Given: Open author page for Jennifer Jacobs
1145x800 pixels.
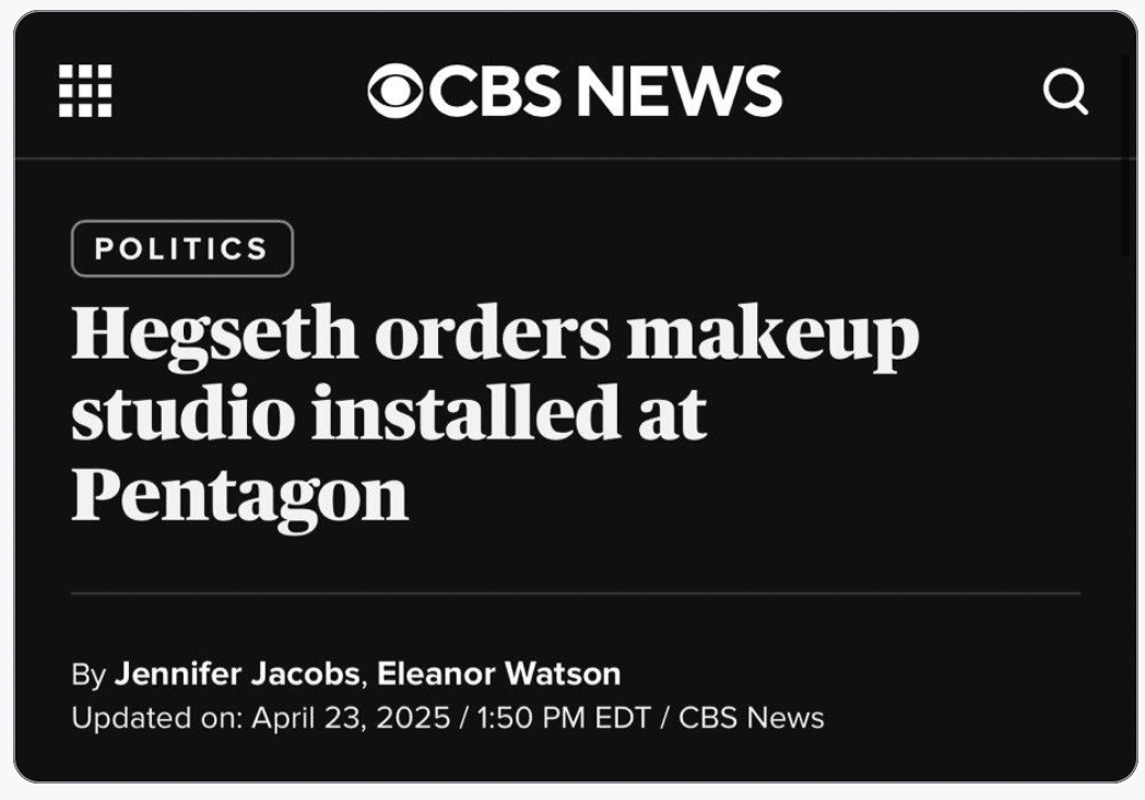Looking at the screenshot, I should point(237,673).
